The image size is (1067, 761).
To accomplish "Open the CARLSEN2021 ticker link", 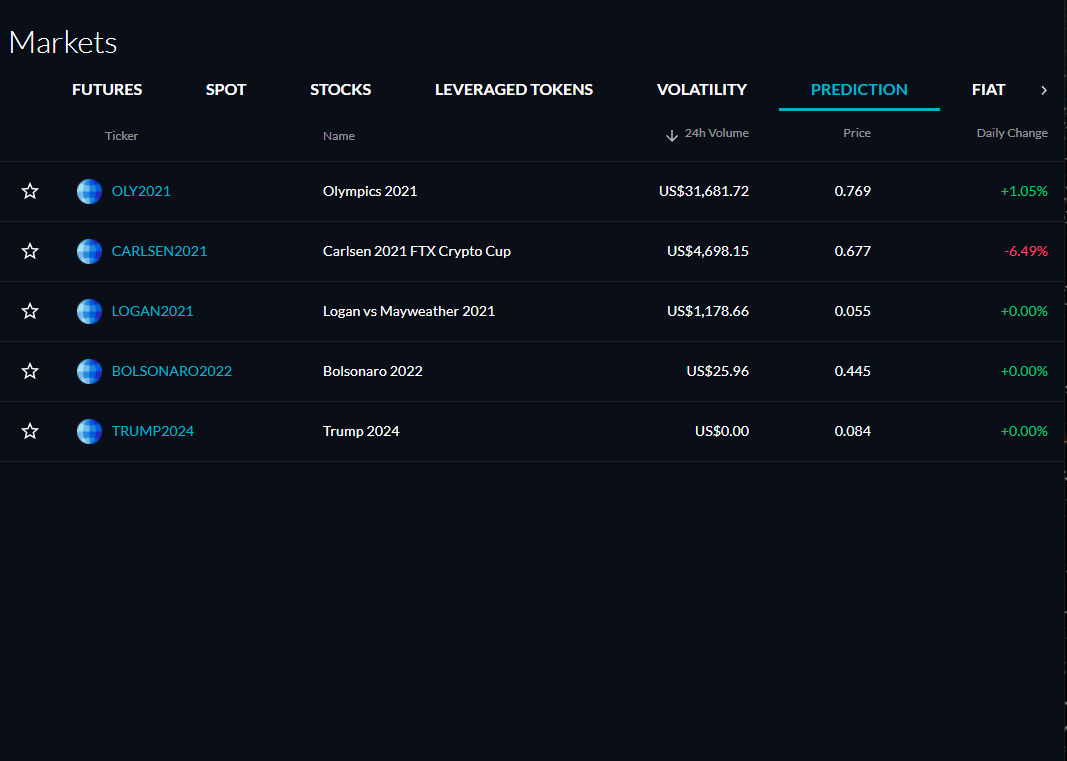I will click(159, 251).
